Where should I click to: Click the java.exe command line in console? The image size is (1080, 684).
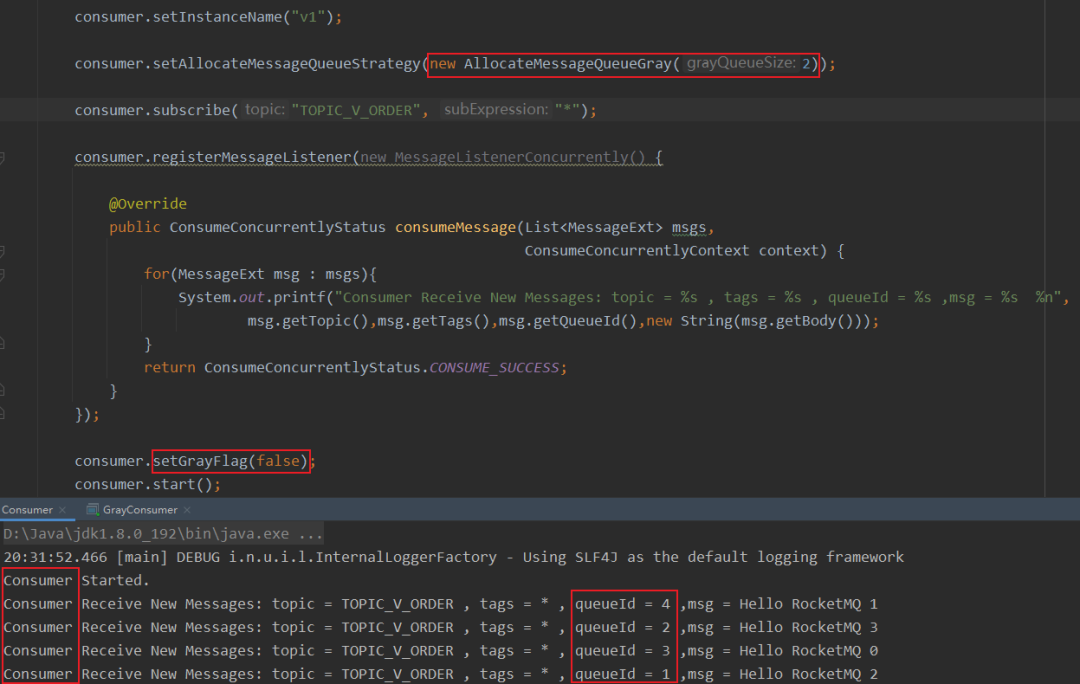click(163, 534)
